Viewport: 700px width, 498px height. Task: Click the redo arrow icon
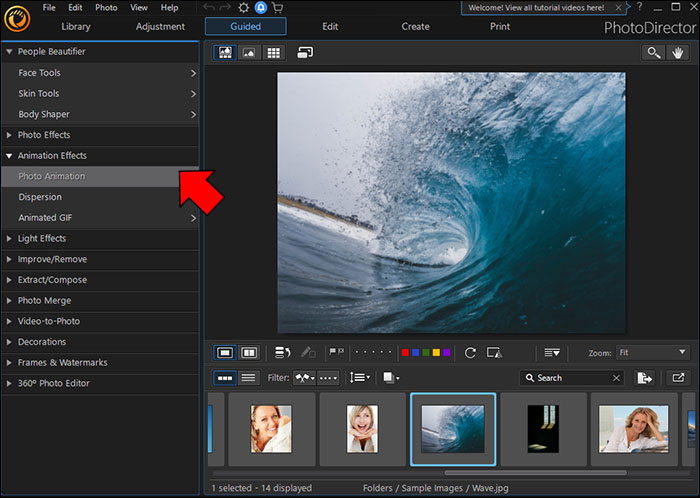(225, 8)
